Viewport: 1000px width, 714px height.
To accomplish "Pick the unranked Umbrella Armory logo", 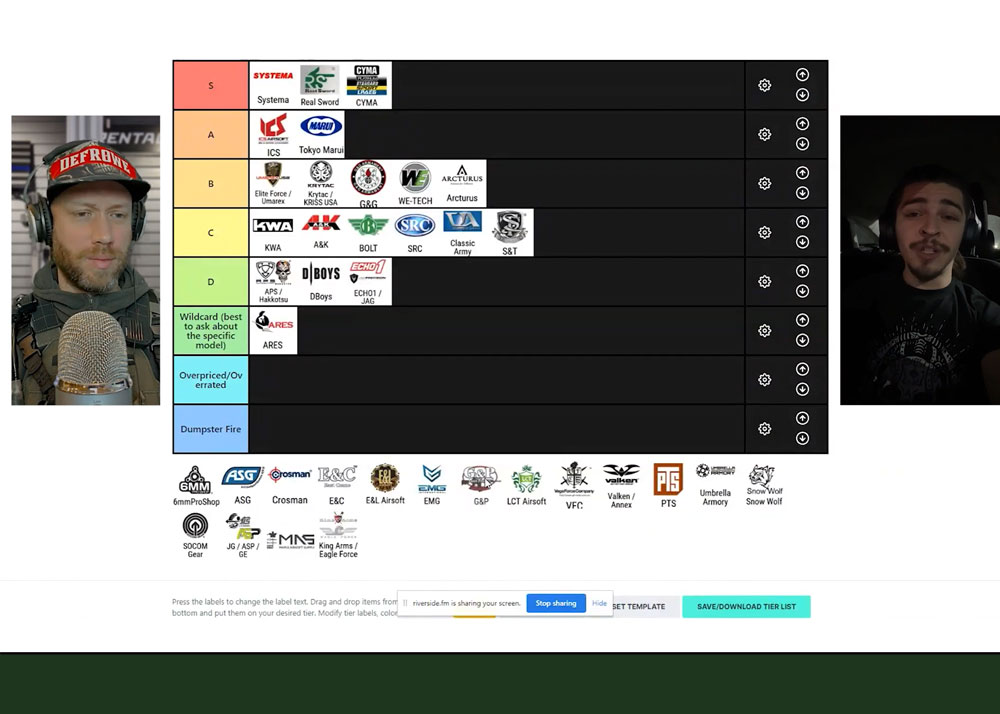I will coord(716,486).
